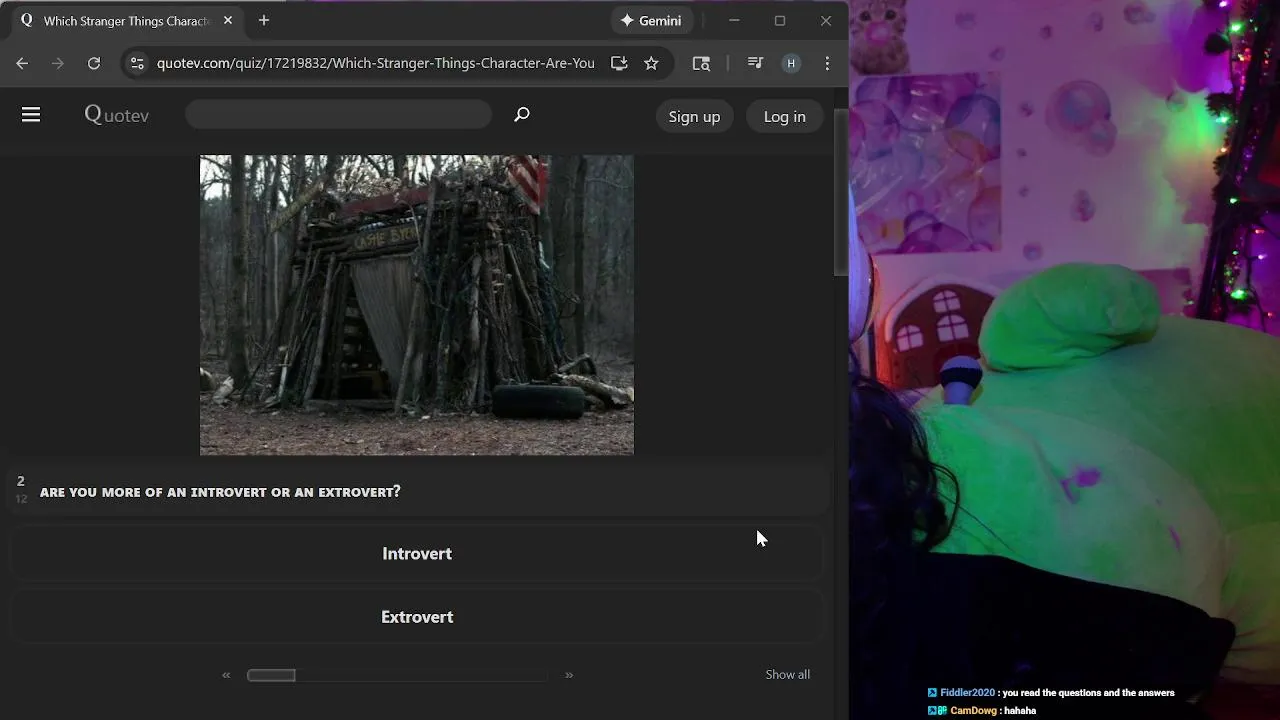
Task: Minimize the Chrome window
Action: click(734, 20)
